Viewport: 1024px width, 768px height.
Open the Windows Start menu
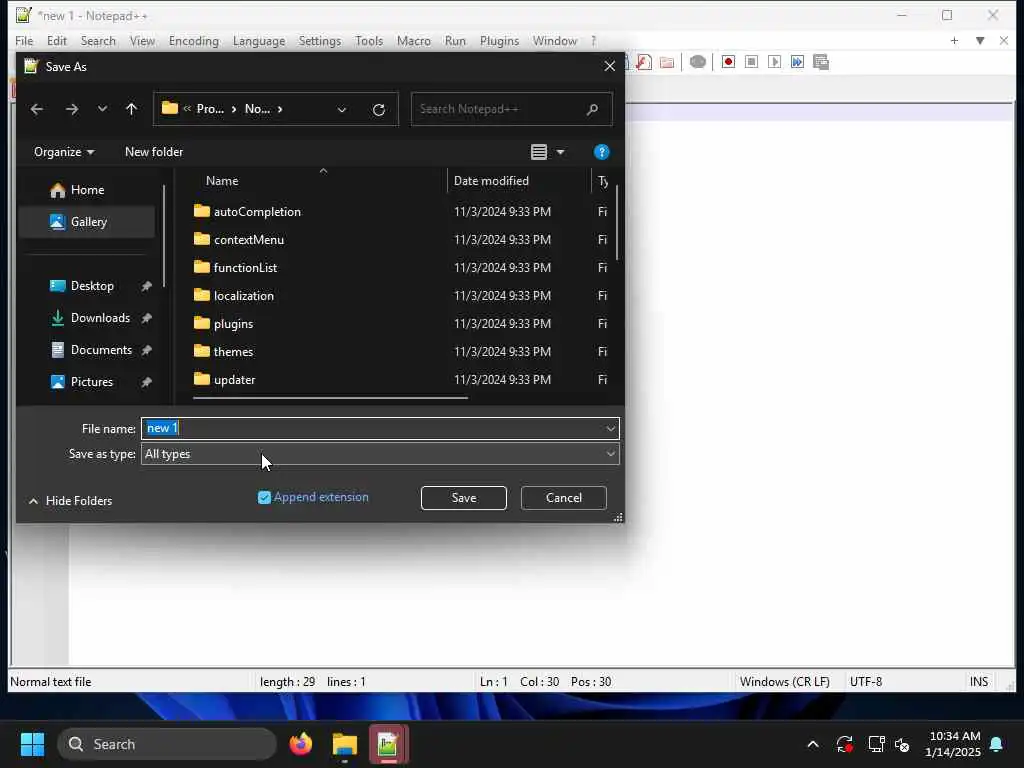pos(32,744)
